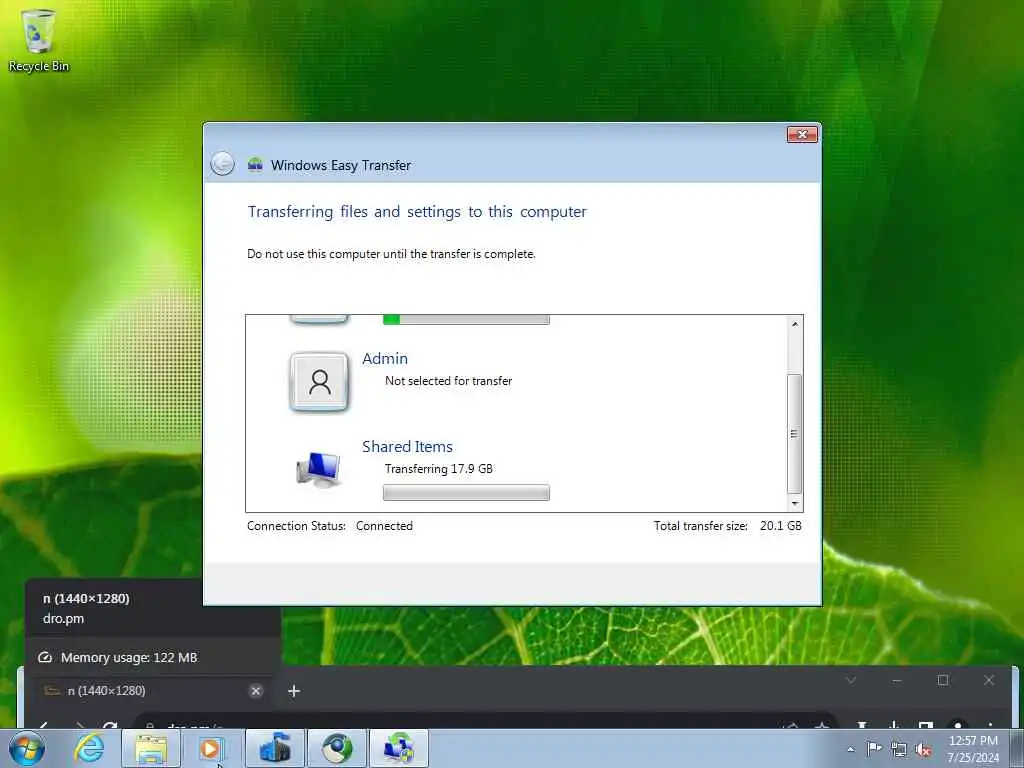Click the back arrow in Windows Easy Transfer

[222, 163]
